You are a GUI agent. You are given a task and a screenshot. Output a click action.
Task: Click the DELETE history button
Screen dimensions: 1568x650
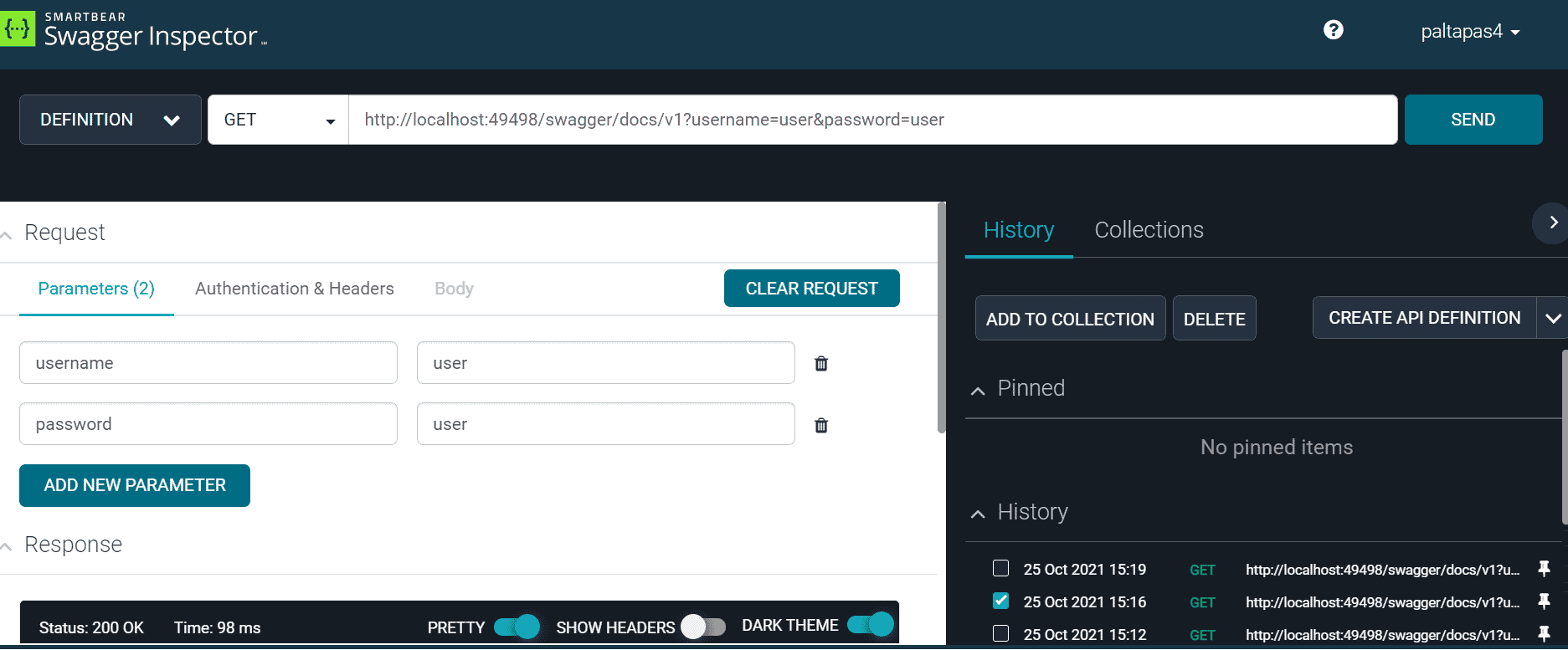click(1215, 319)
